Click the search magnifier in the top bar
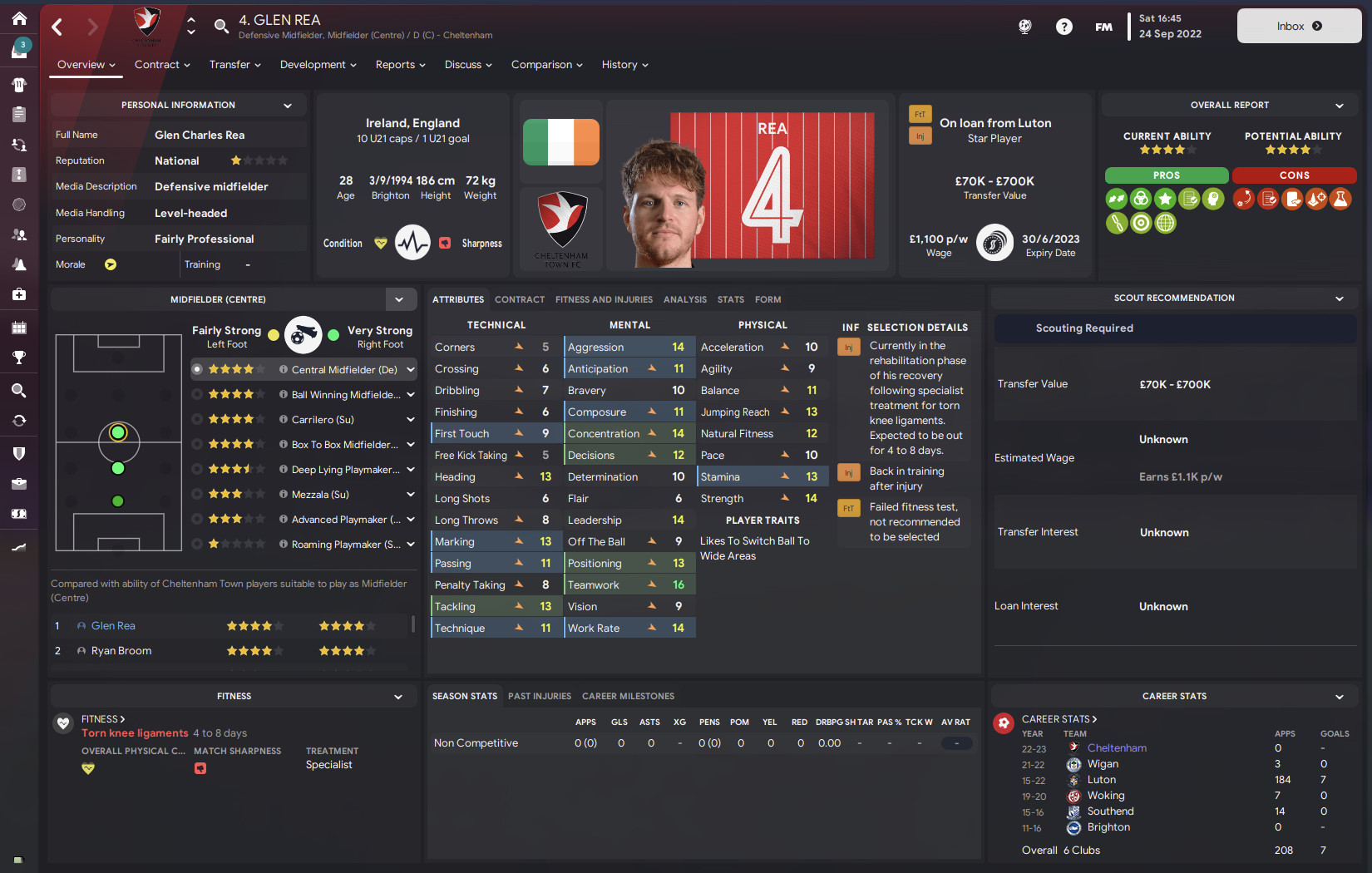Image resolution: width=1372 pixels, height=873 pixels. [x=221, y=26]
